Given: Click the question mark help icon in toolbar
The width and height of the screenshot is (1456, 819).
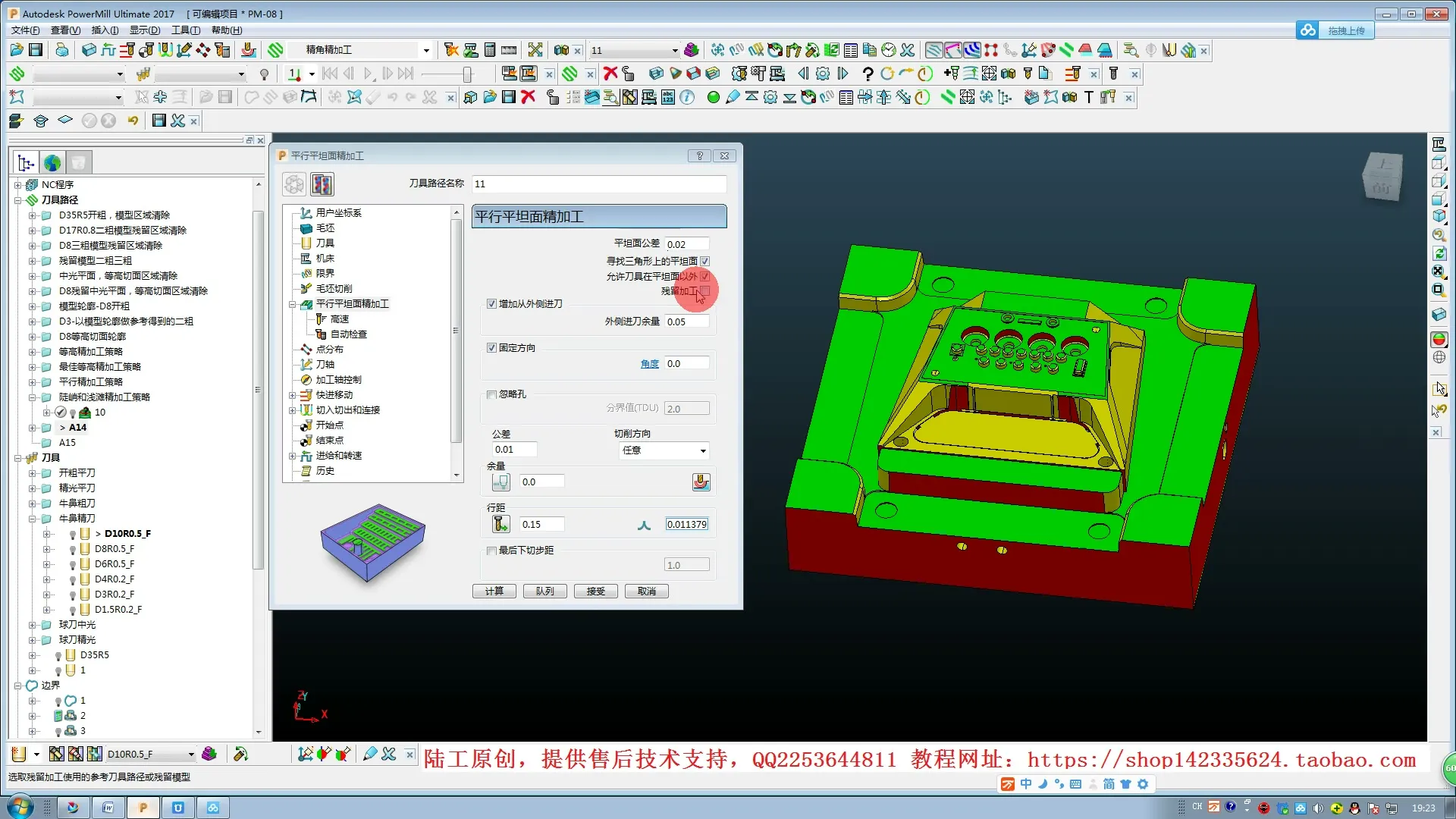Looking at the screenshot, I should pos(868,74).
